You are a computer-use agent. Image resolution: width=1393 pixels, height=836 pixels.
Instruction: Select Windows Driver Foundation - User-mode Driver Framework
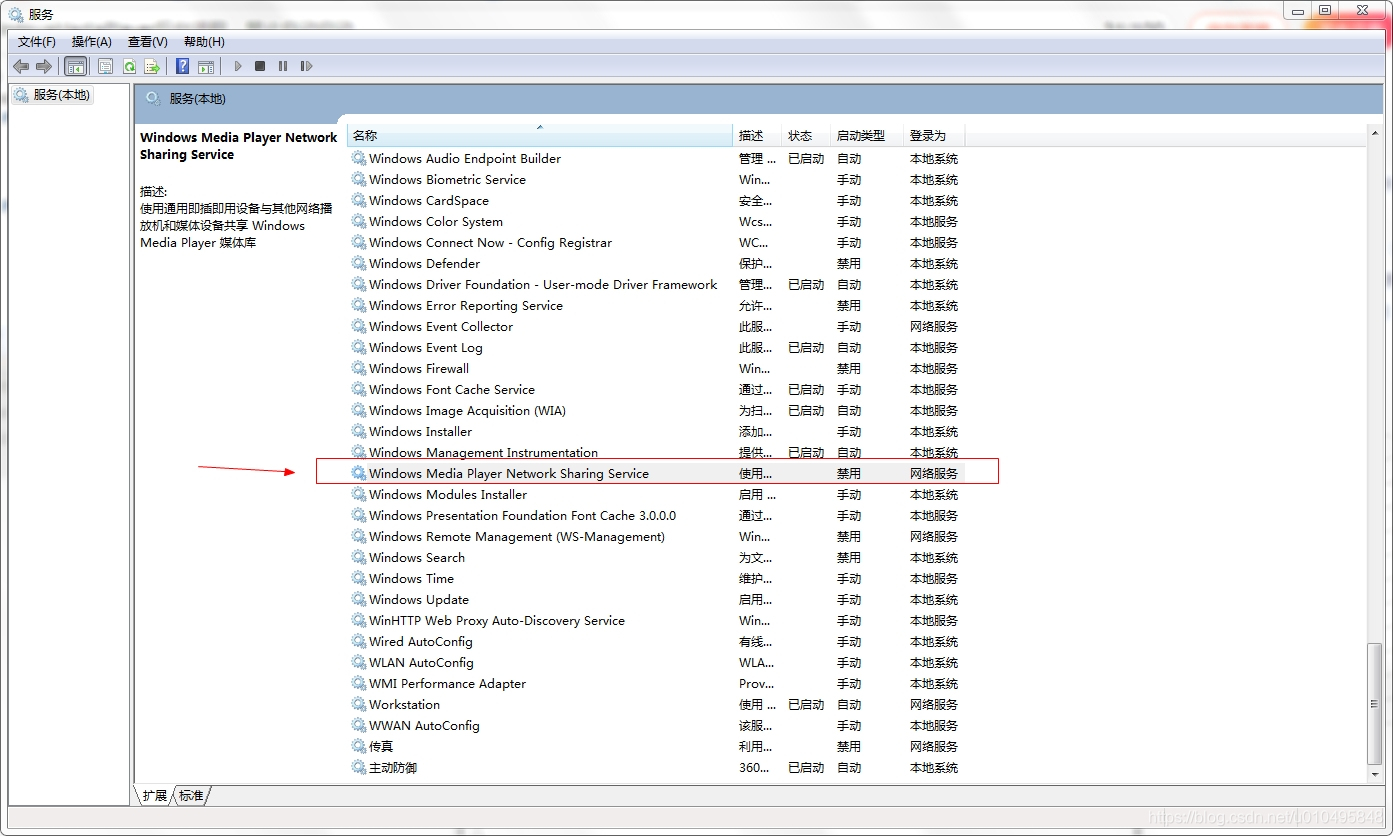[657, 284]
